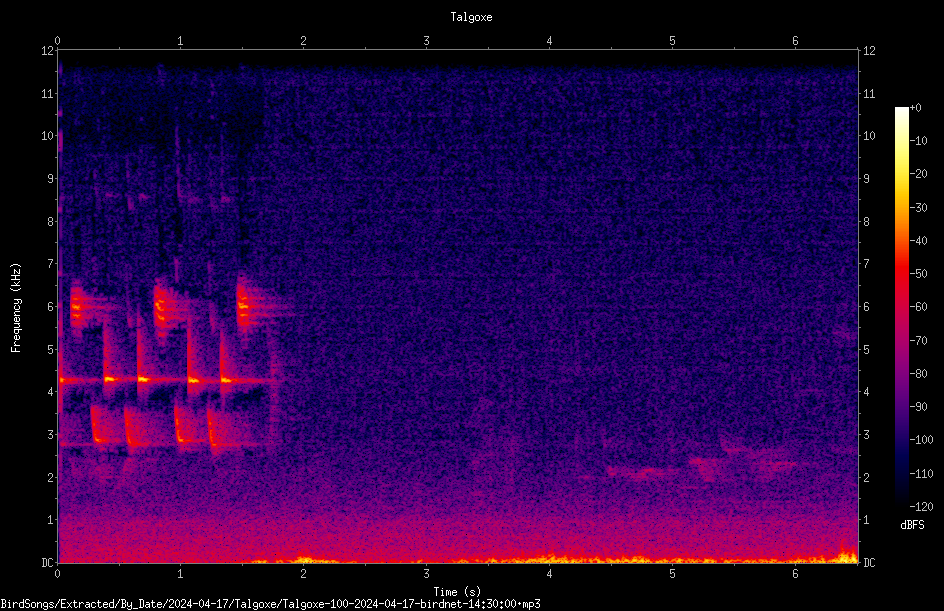The width and height of the screenshot is (944, 611).
Task: Click the 5 second tick on top axis
Action: [672, 41]
